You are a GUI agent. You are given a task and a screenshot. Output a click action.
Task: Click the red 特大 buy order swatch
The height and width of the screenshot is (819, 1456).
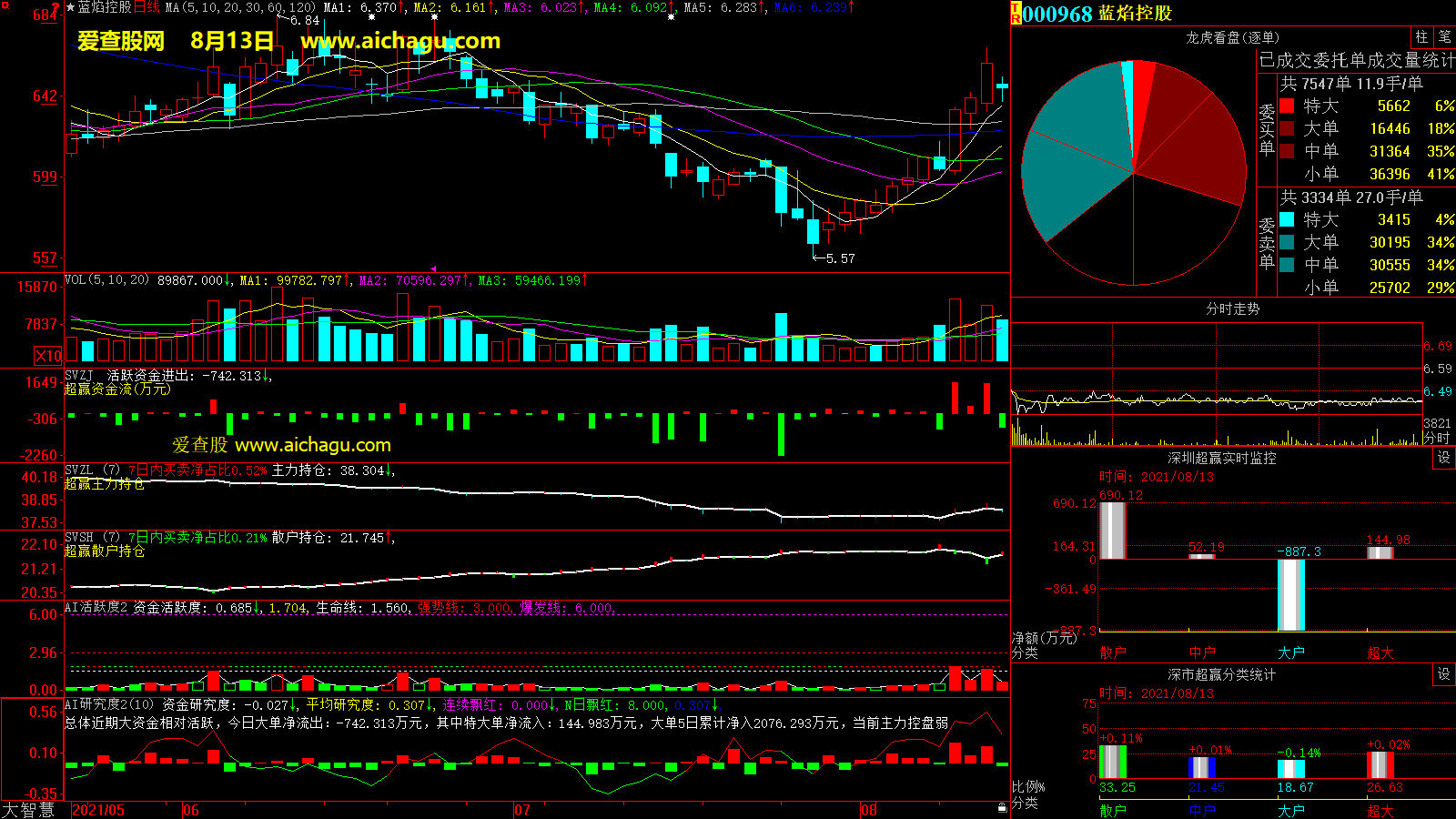coord(1287,106)
